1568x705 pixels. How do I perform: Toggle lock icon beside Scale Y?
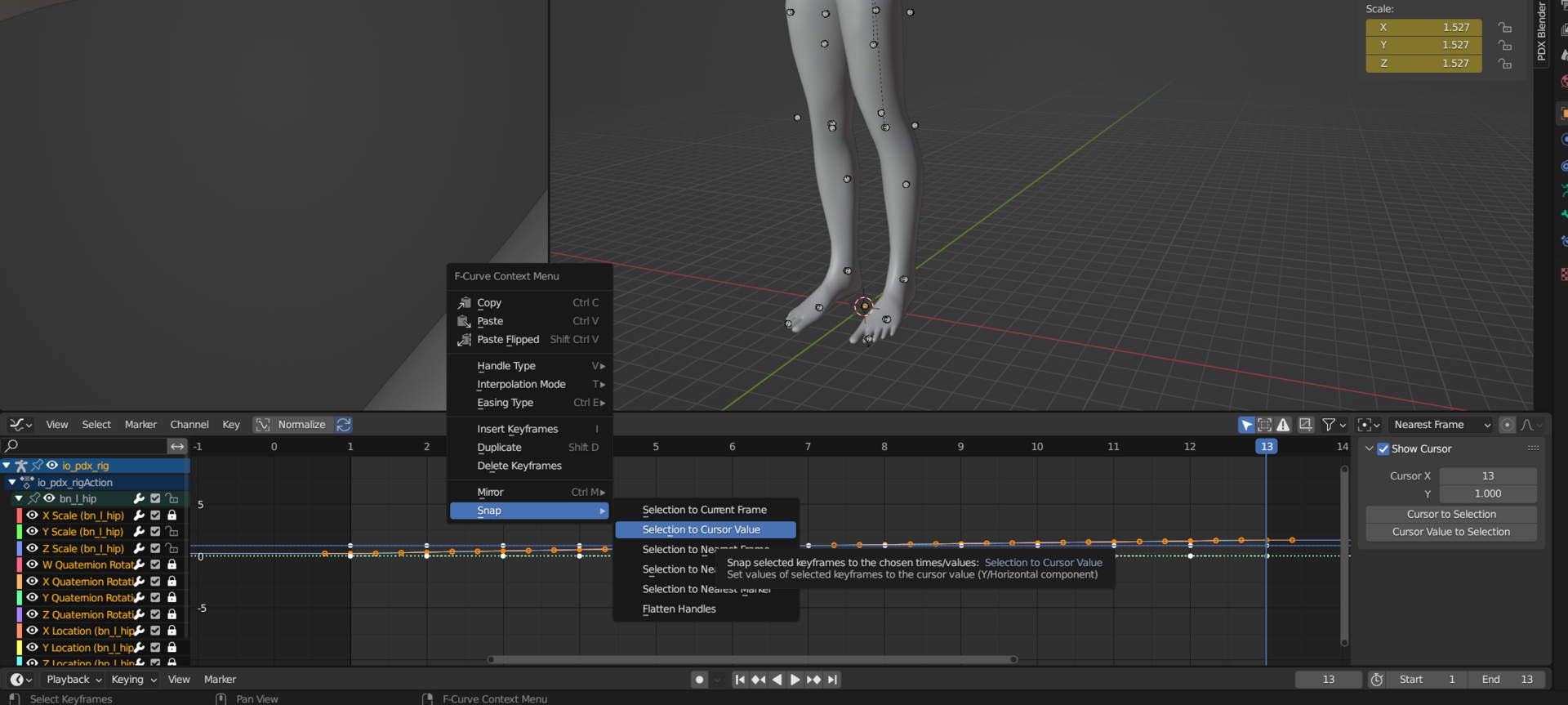point(1504,45)
